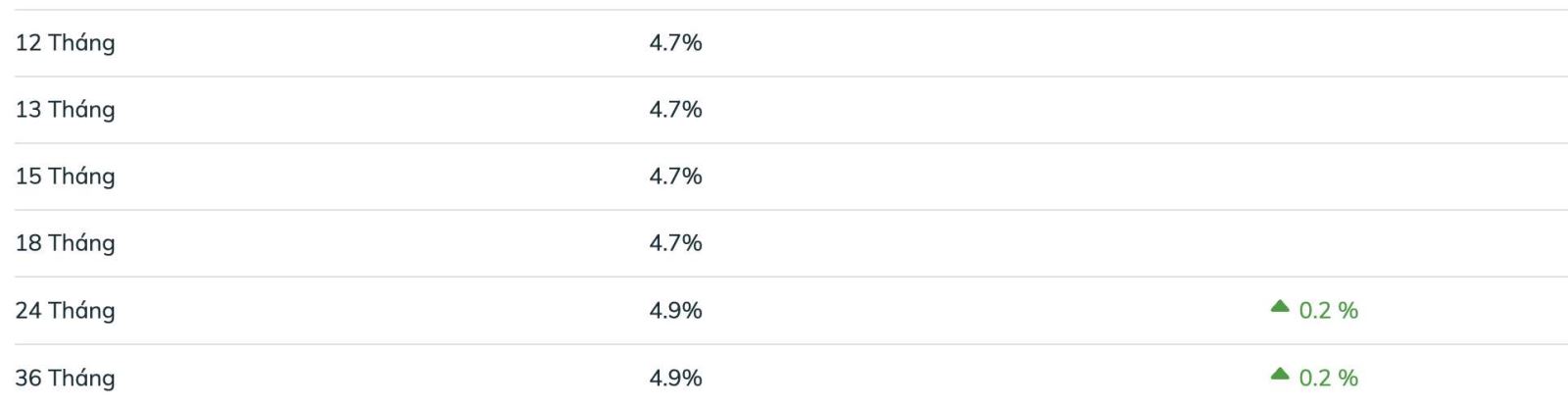Click the 4.9% rate for 24 Tháng
Screen dimensions: 1568x407
[675, 311]
